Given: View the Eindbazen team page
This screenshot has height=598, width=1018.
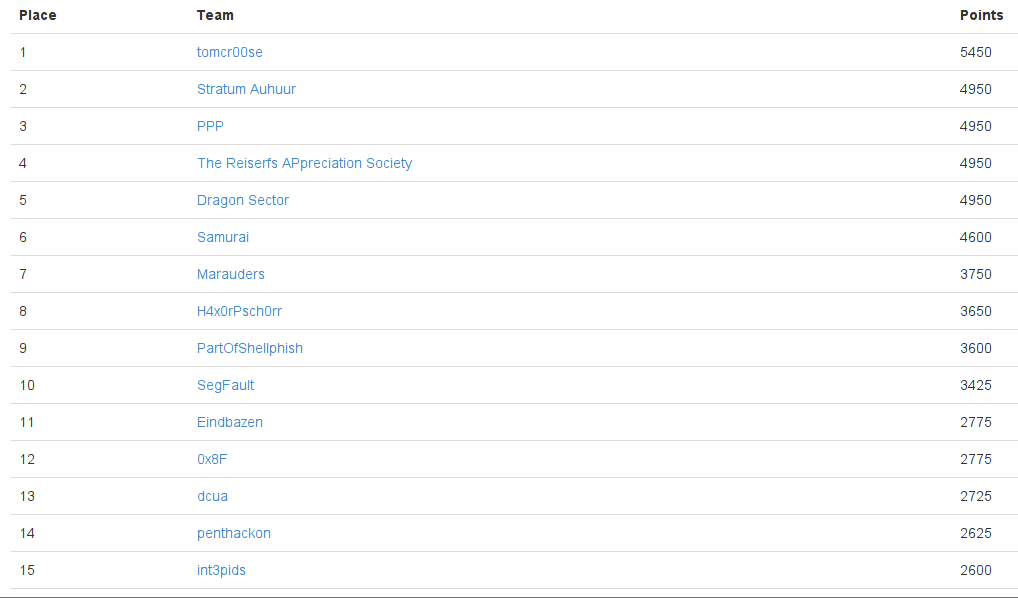Looking at the screenshot, I should [230, 422].
